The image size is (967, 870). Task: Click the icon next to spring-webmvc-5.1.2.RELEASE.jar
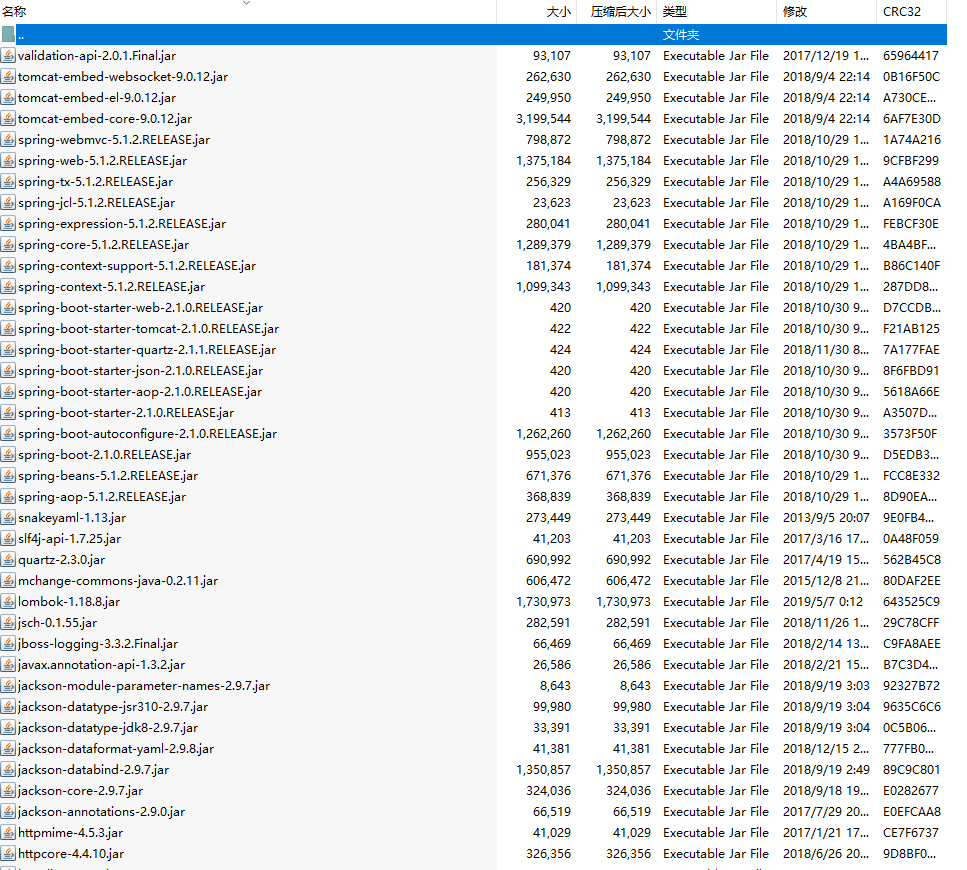tap(8, 139)
